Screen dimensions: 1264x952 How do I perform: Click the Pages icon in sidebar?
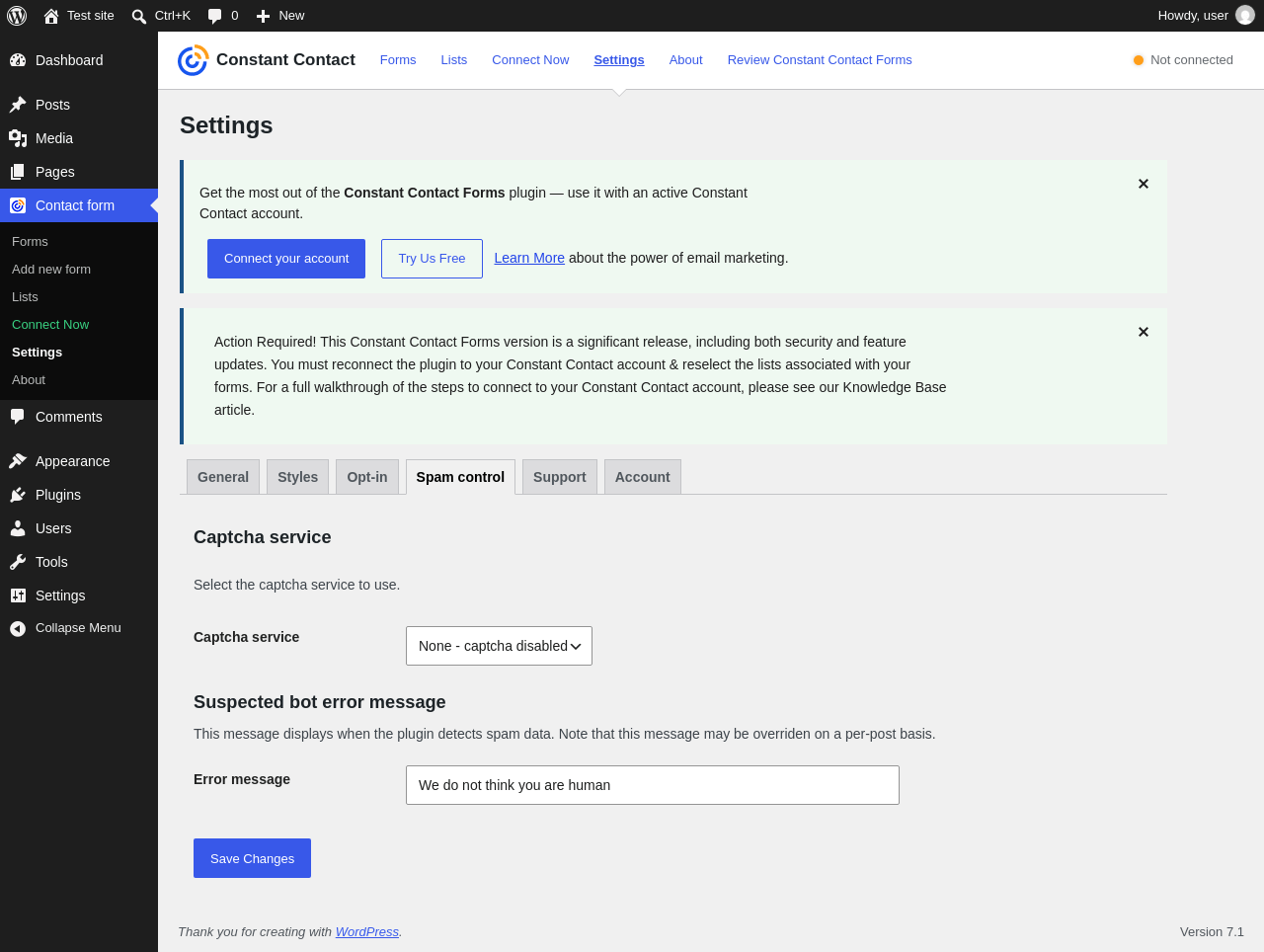point(18,172)
